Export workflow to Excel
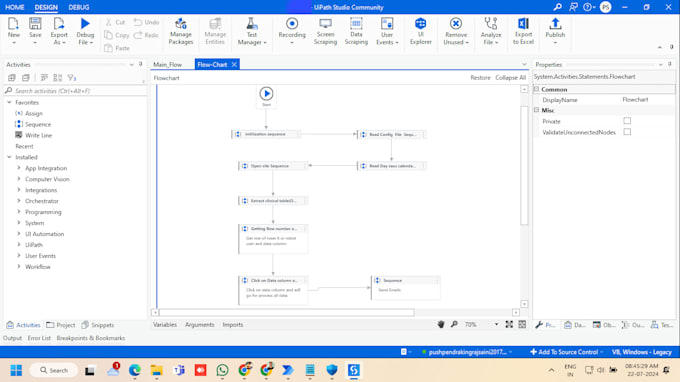This screenshot has height=382, width=680. click(x=523, y=31)
